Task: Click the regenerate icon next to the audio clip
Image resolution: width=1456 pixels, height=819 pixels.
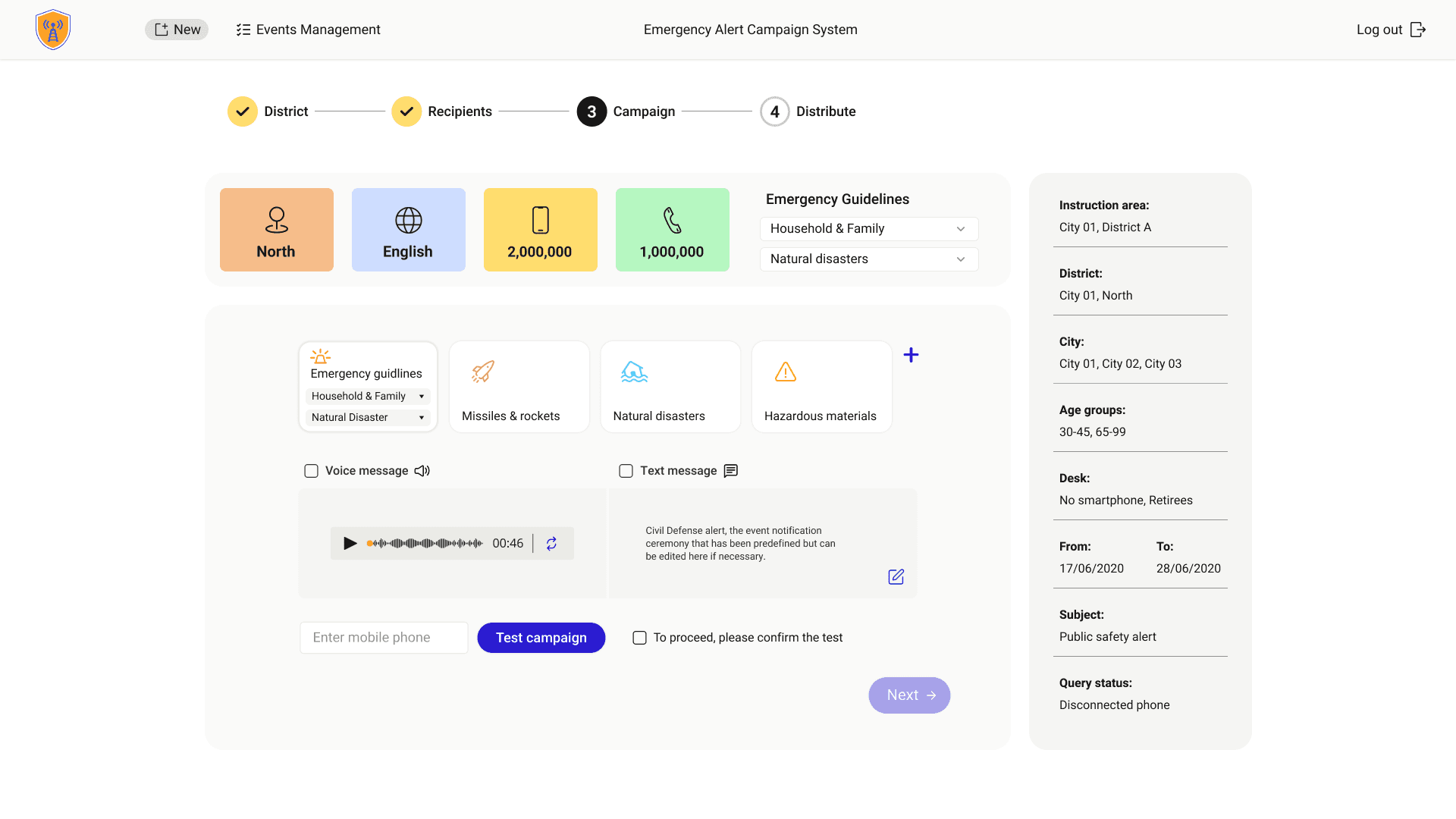Action: coord(552,543)
